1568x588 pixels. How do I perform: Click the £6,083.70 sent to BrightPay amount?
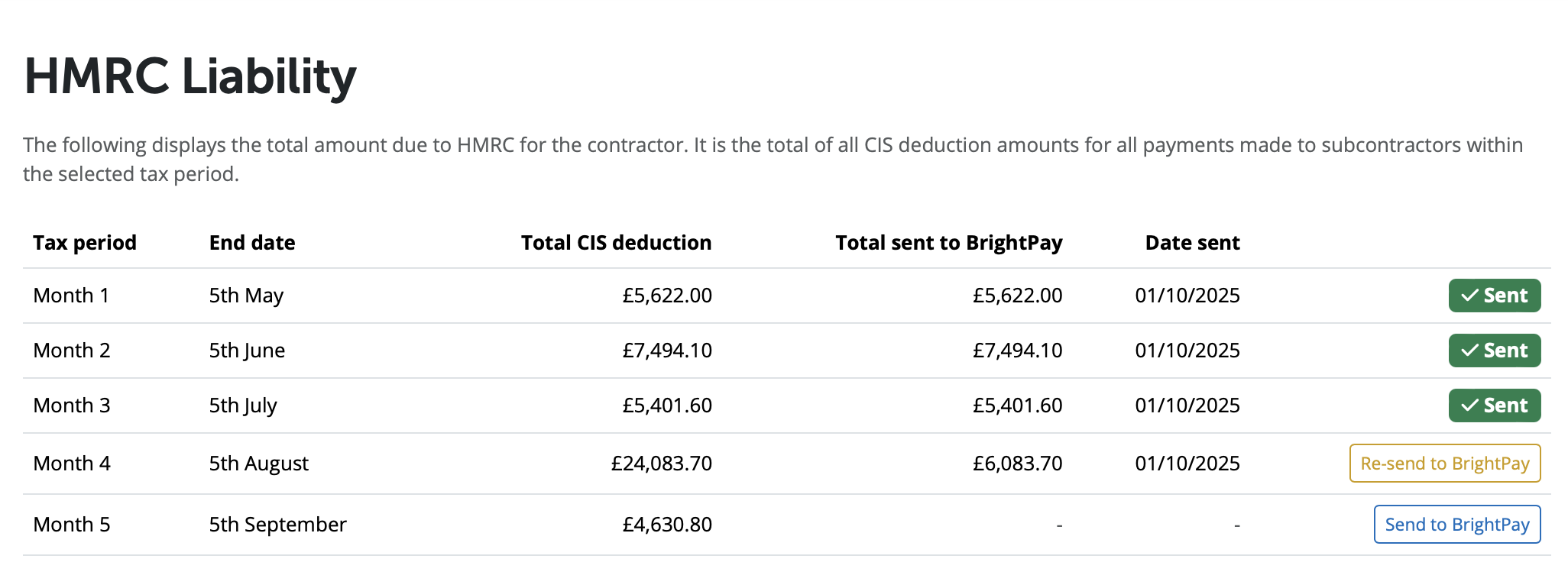coord(1017,464)
